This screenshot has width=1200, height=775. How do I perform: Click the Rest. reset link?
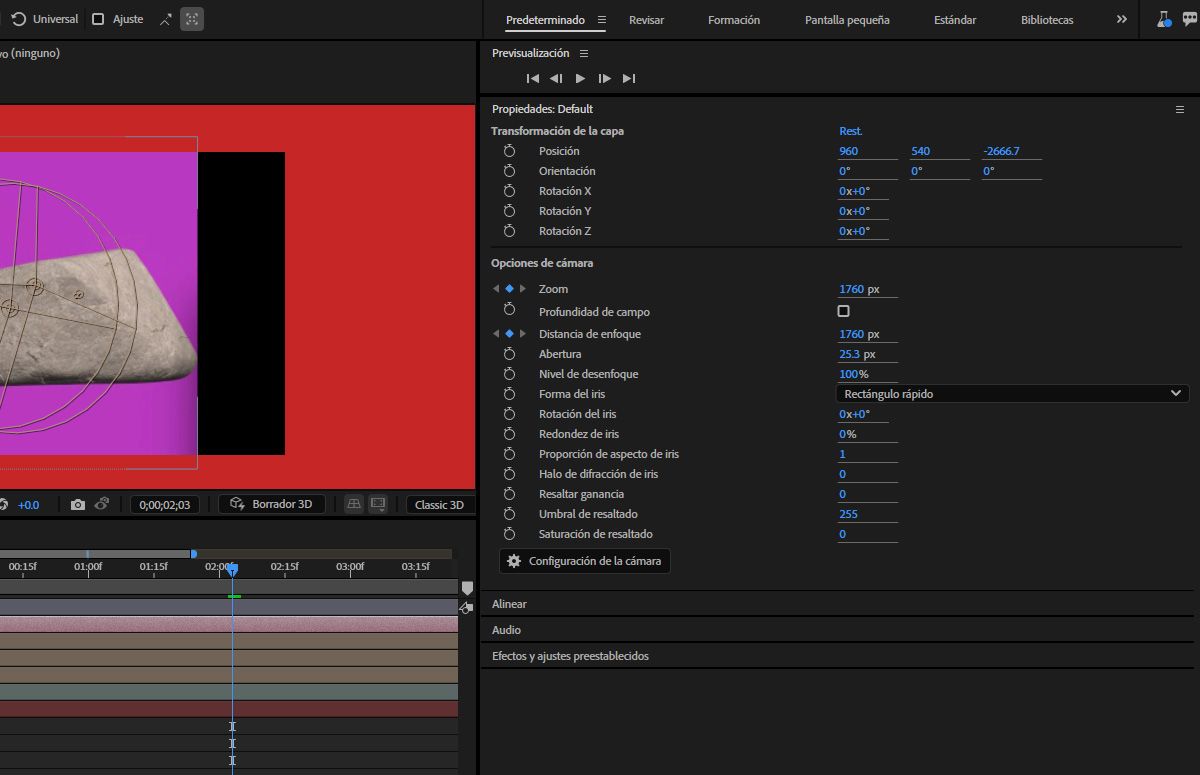coord(851,131)
